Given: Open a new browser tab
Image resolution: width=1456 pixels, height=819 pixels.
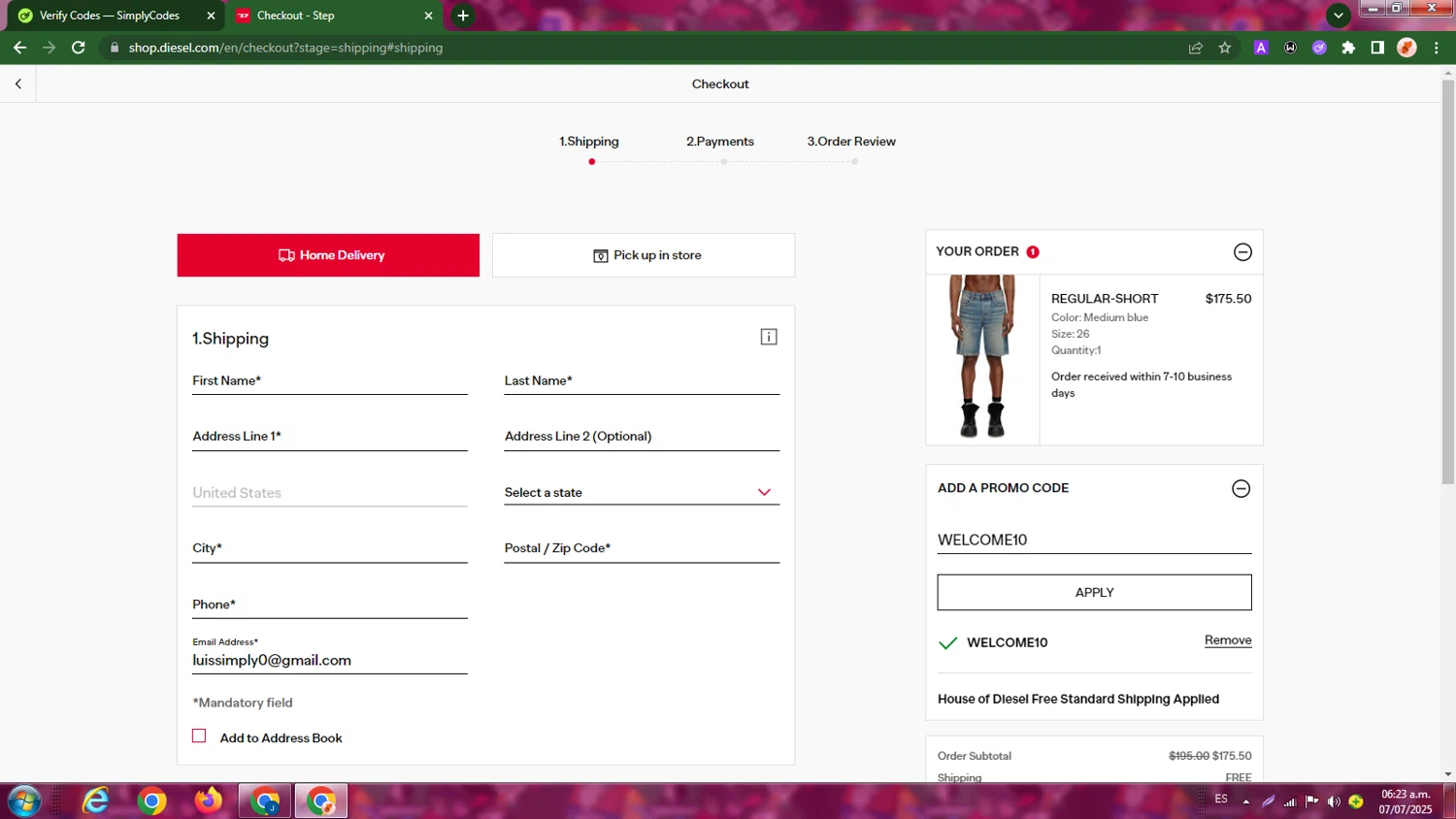Looking at the screenshot, I should pyautogui.click(x=463, y=16).
